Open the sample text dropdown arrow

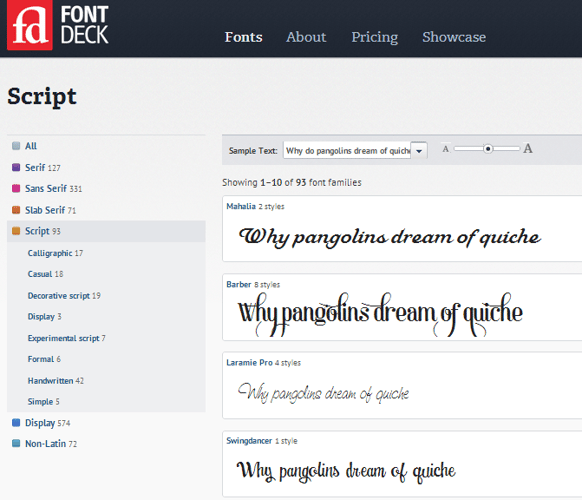419,151
